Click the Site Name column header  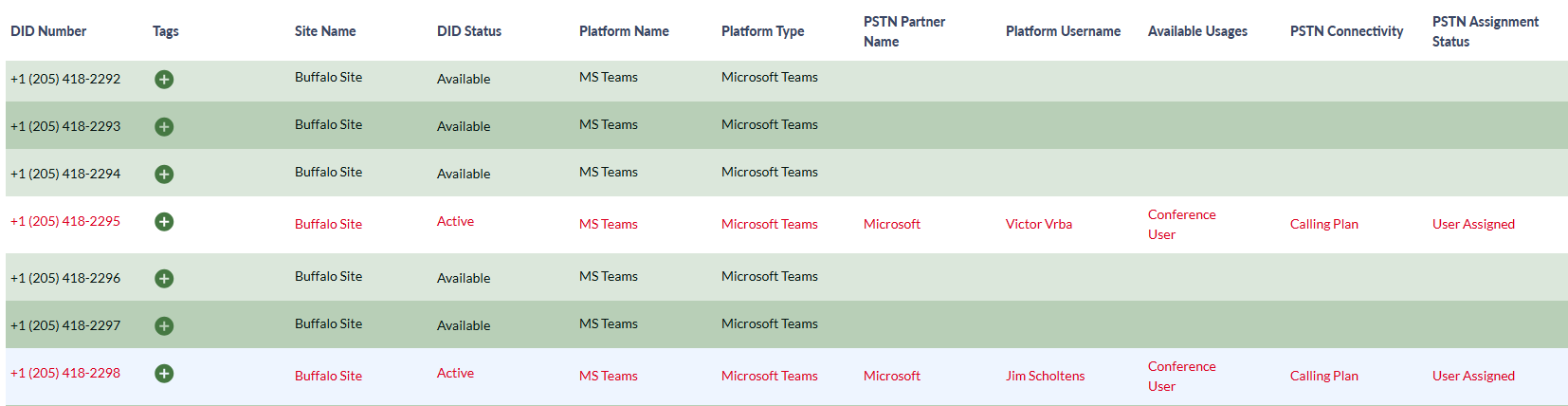325,31
